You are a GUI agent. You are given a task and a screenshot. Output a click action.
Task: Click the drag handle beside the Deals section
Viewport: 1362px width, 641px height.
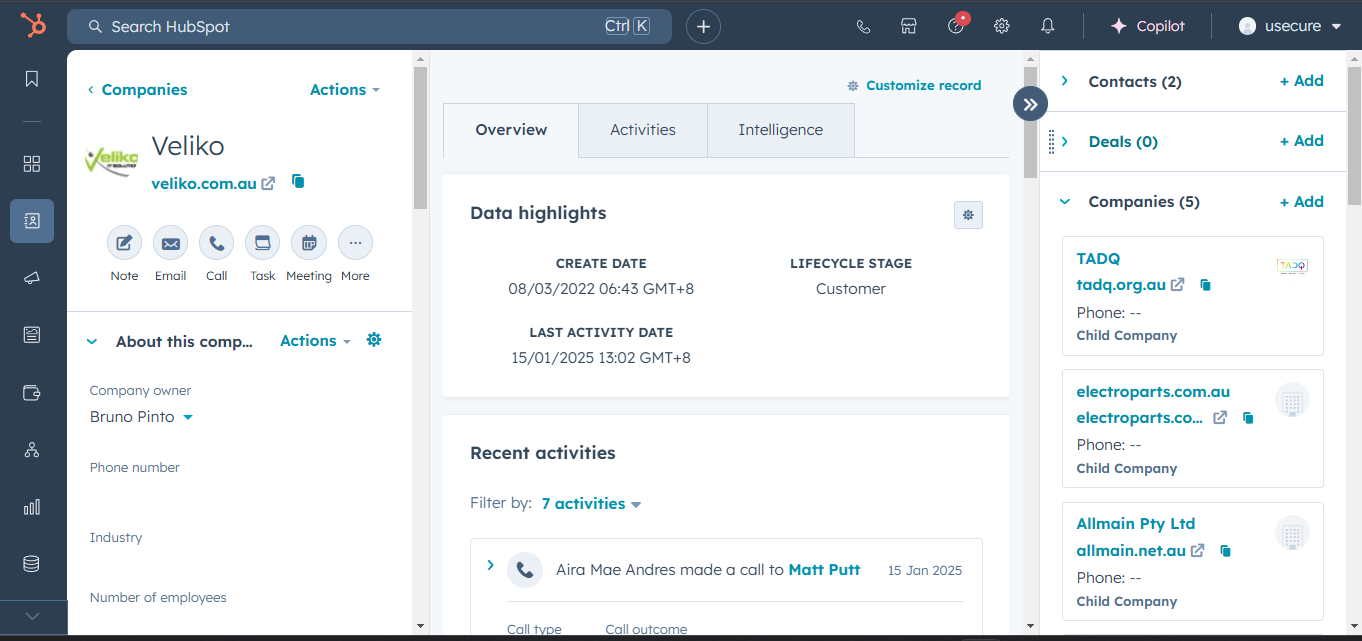point(1052,142)
